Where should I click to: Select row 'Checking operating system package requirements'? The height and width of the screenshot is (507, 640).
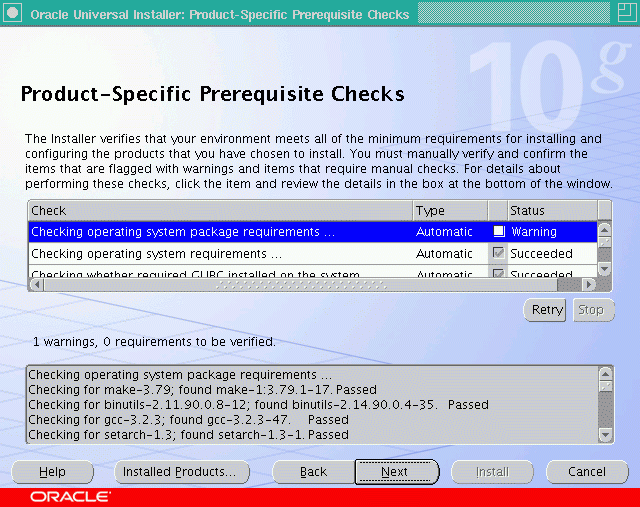coord(313,231)
